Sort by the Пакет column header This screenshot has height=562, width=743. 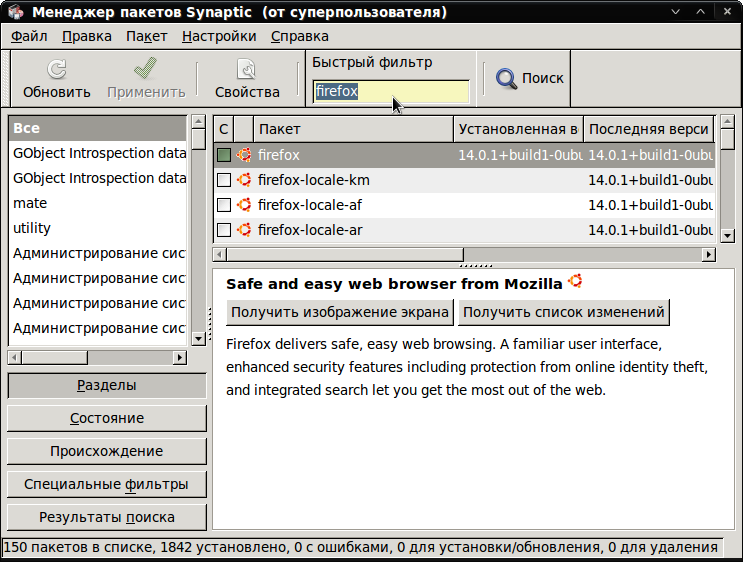[x=353, y=129]
